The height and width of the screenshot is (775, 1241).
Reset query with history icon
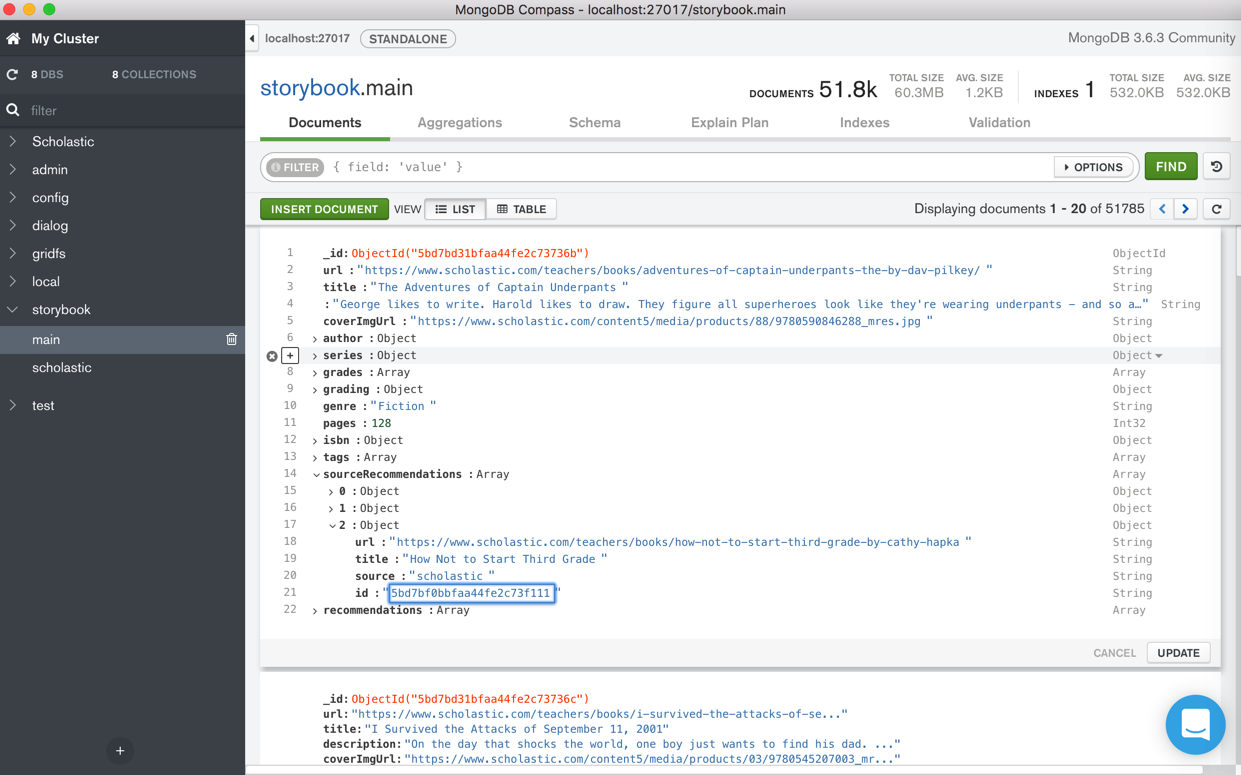1217,167
